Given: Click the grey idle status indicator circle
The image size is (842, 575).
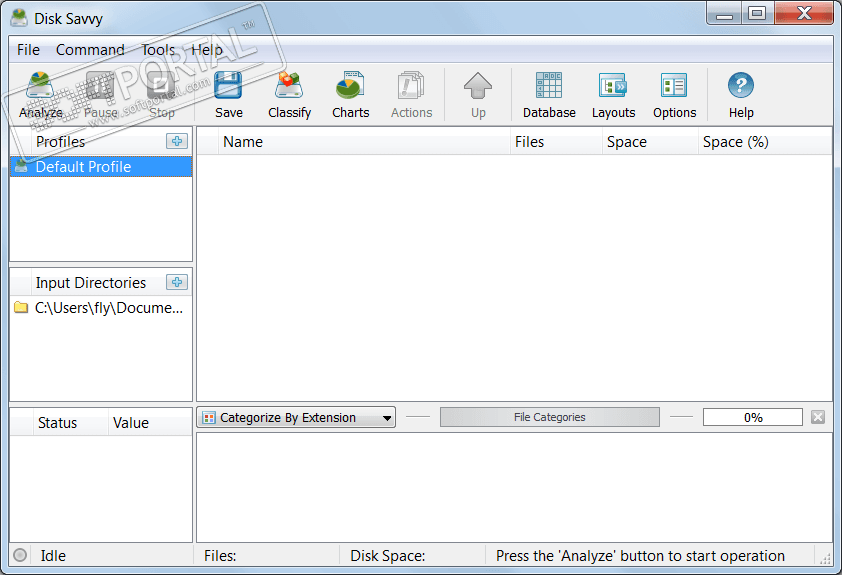Looking at the screenshot, I should point(20,555).
